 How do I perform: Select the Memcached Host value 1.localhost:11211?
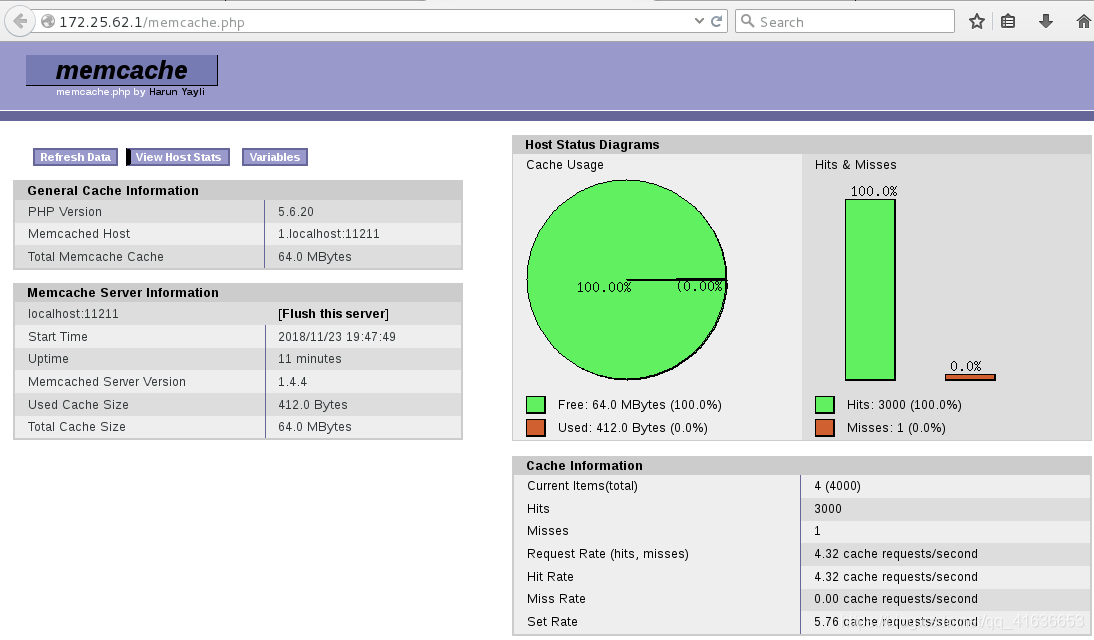click(329, 234)
